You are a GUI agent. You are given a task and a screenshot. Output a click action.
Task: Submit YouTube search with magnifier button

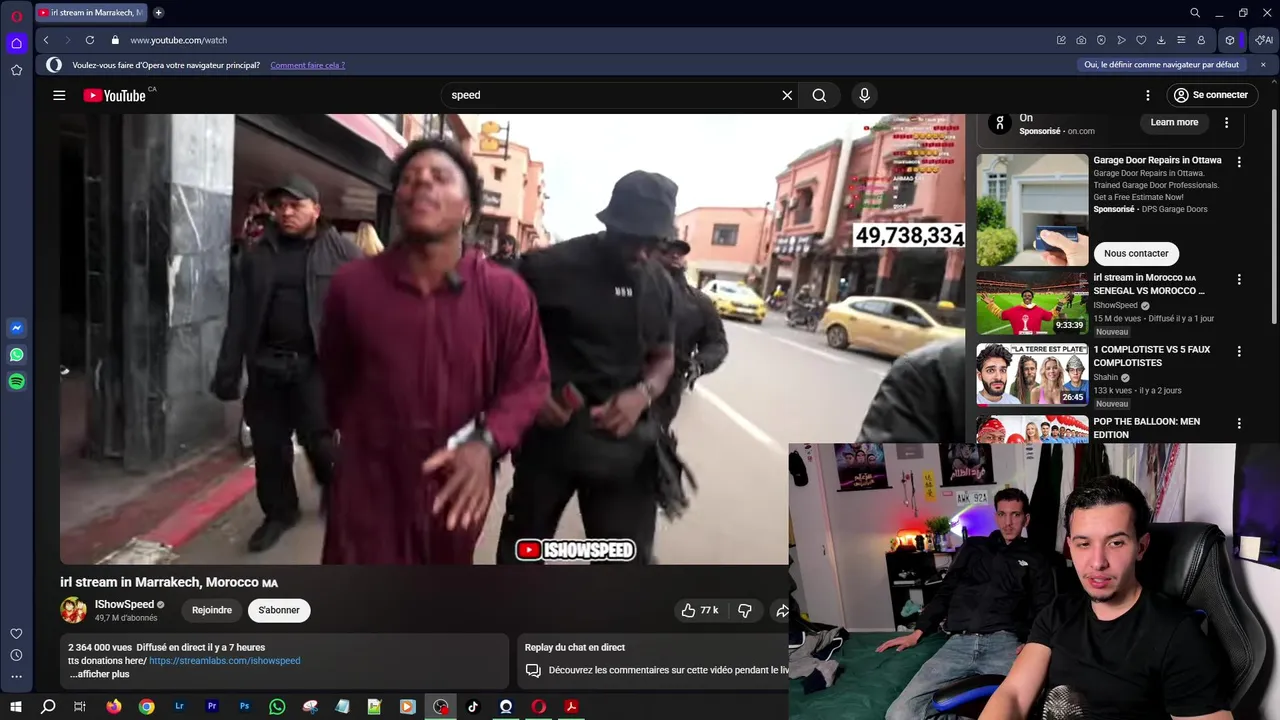point(819,95)
